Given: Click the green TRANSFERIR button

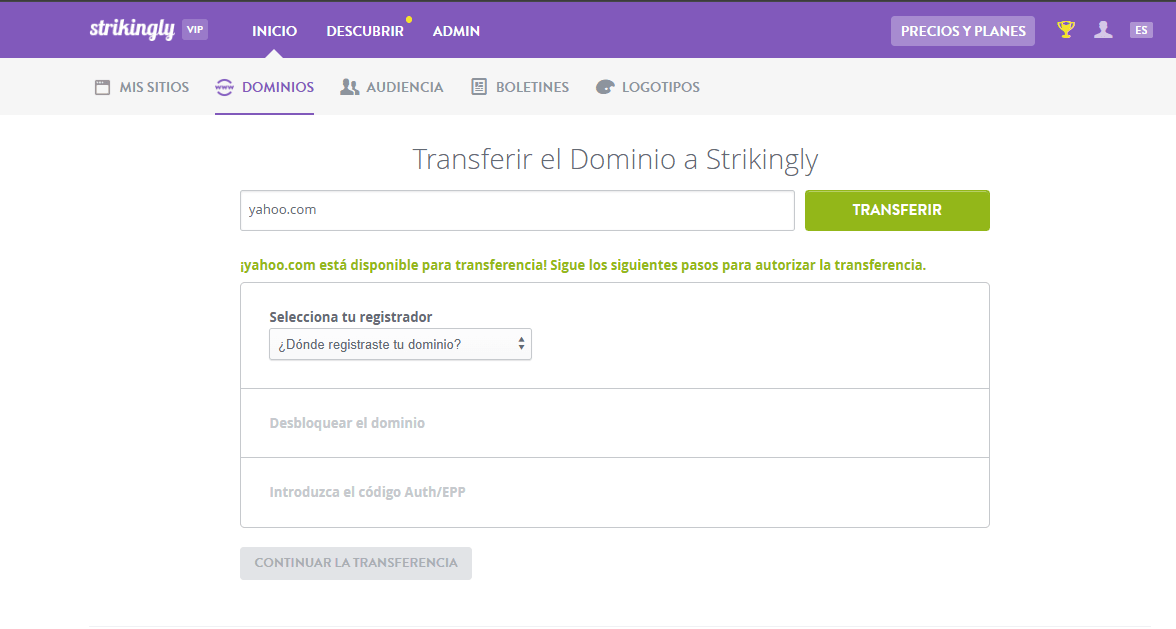Looking at the screenshot, I should coord(896,210).
